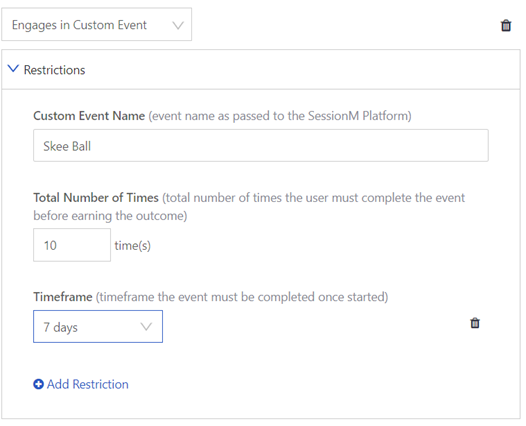This screenshot has height=426, width=526.
Task: Remove the Timeframe restriction with trash icon
Action: pyautogui.click(x=475, y=323)
